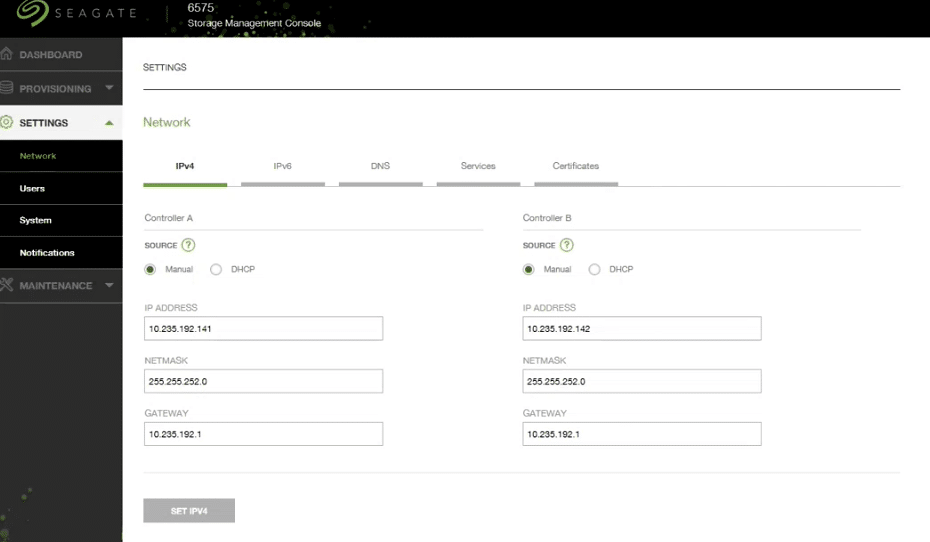
Task: Click the Settings gear icon in sidebar
Action: pos(7,122)
